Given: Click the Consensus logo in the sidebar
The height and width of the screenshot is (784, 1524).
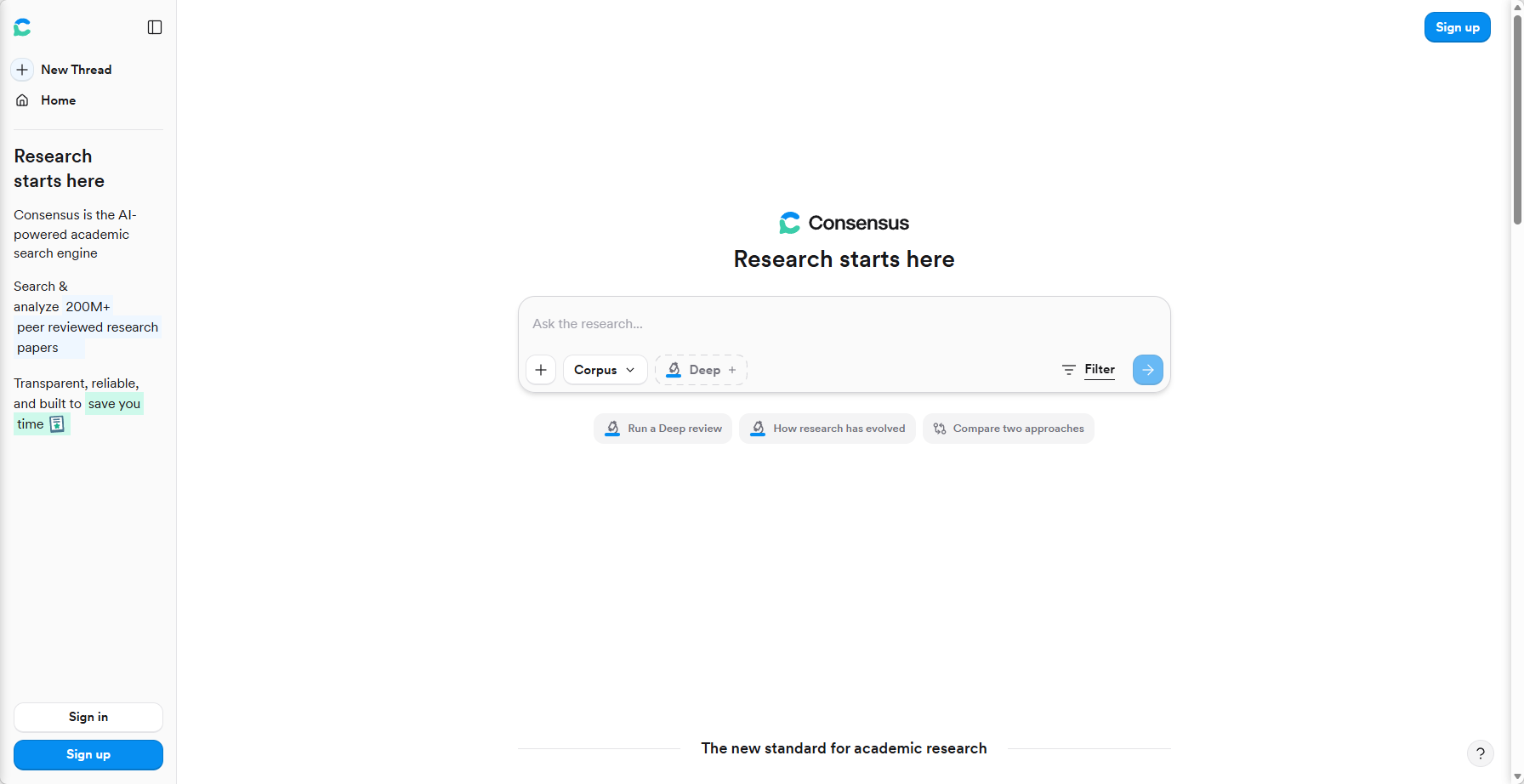Looking at the screenshot, I should (x=22, y=27).
